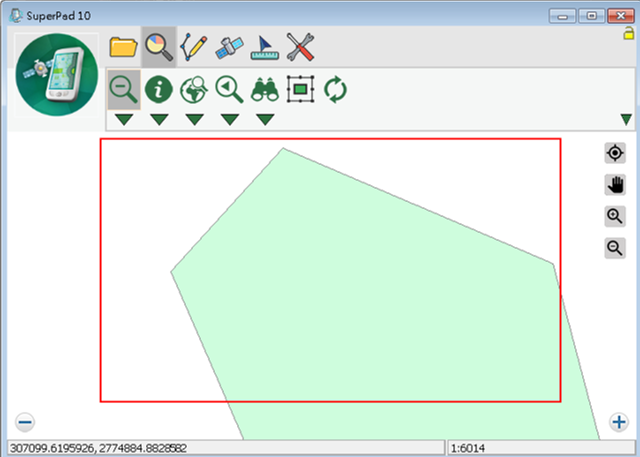Click the zoom in magnifier on map sidebar

pos(615,216)
